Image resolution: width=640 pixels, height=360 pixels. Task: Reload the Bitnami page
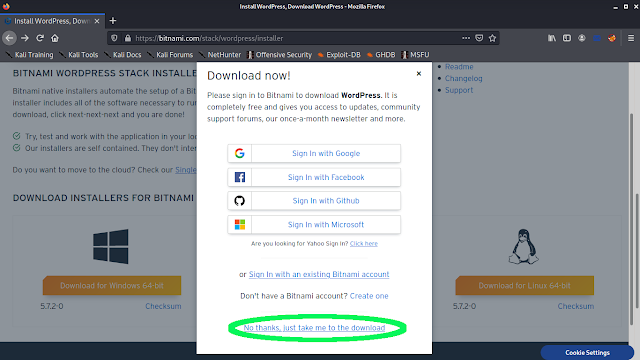40,38
